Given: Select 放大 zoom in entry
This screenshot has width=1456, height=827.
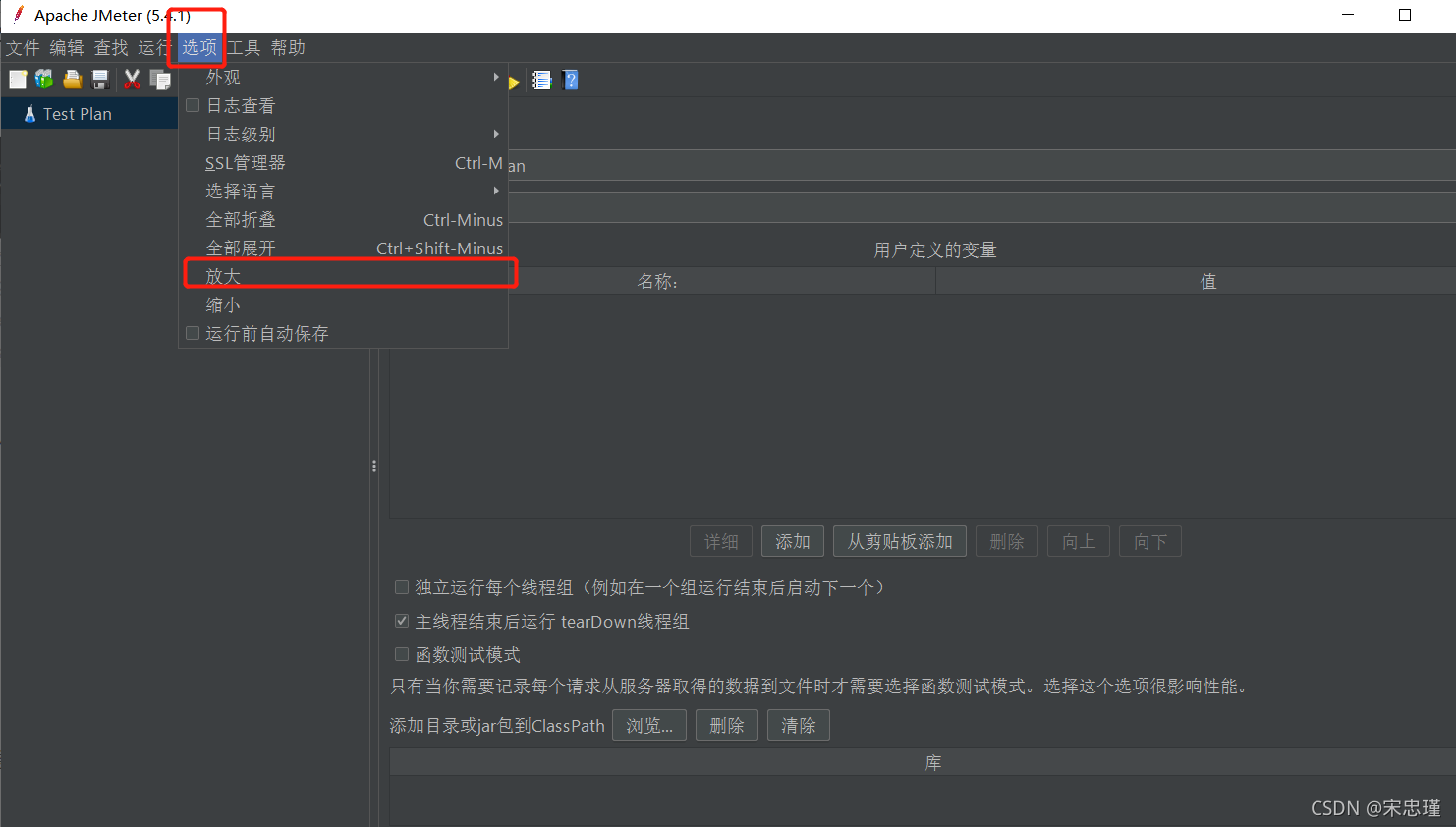Looking at the screenshot, I should 343,276.
